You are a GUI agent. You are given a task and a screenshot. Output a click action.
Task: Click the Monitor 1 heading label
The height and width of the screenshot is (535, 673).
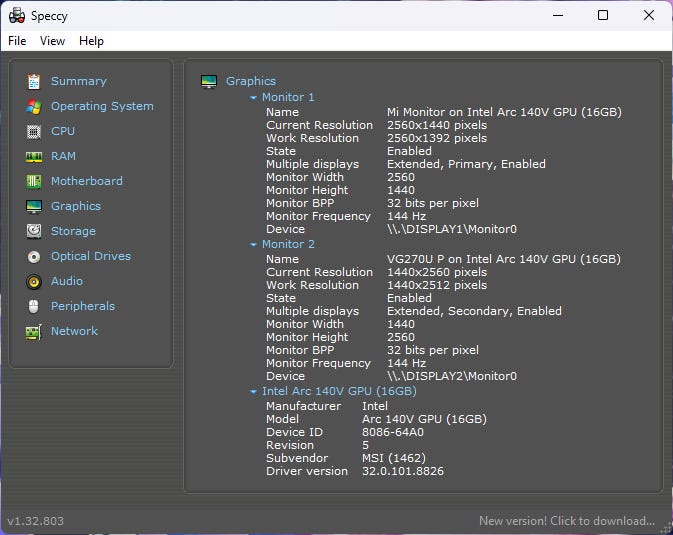click(x=288, y=97)
